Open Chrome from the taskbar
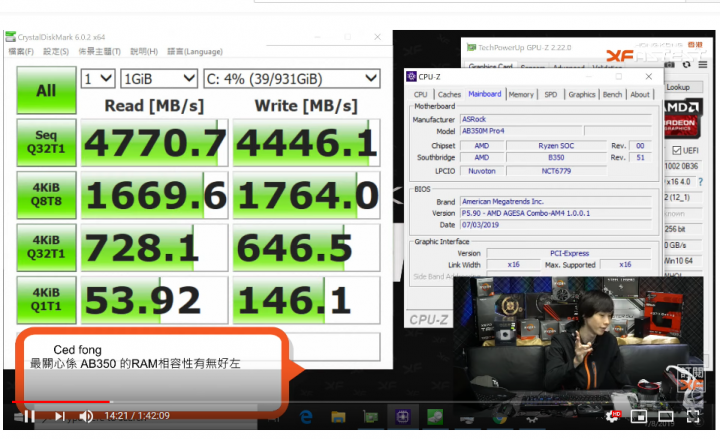Viewport: 720px width, 439px height. [x=499, y=418]
